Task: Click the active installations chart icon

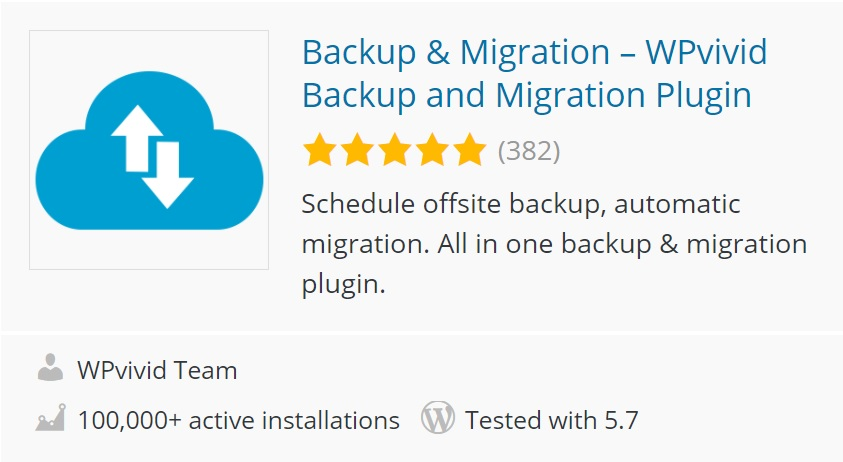Action: pos(50,418)
